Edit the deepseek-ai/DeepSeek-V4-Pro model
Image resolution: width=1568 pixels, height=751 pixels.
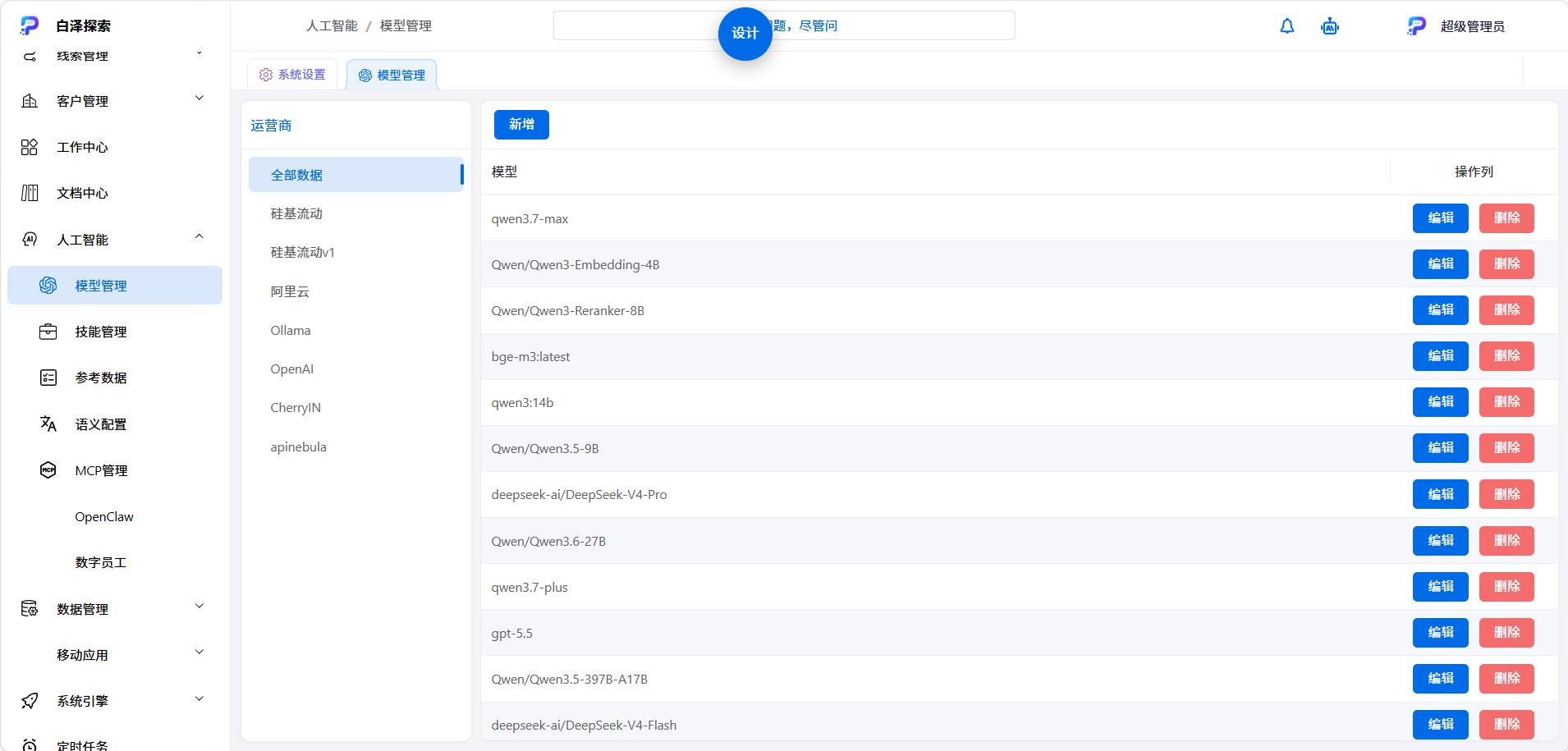coord(1441,494)
